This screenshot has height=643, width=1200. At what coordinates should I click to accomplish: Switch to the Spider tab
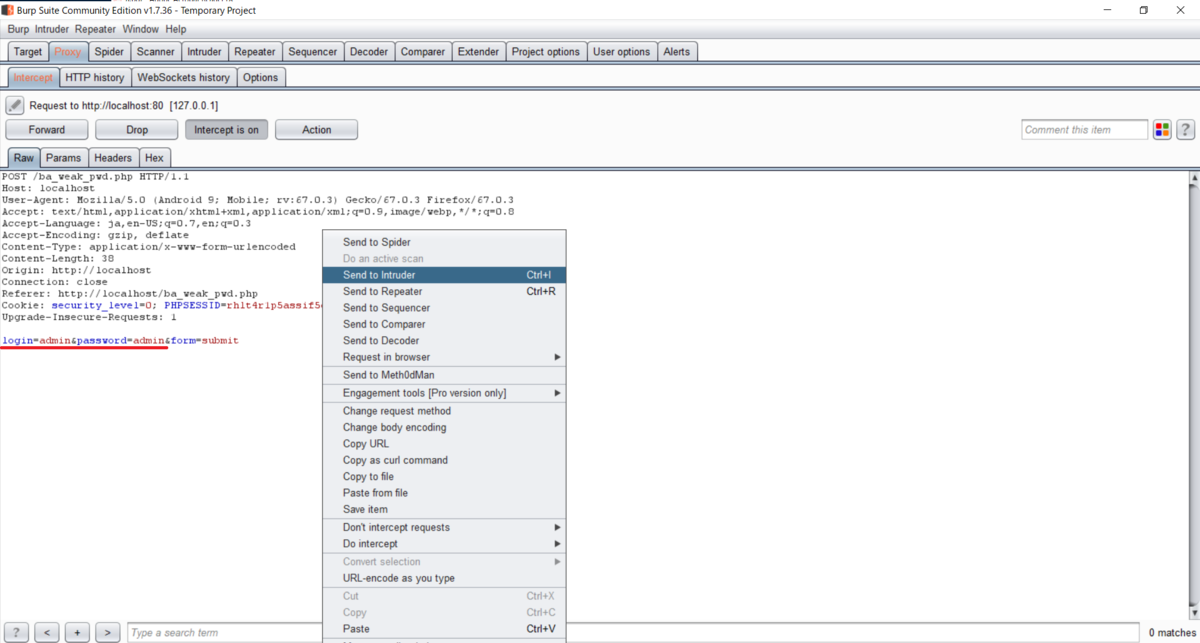tap(109, 52)
